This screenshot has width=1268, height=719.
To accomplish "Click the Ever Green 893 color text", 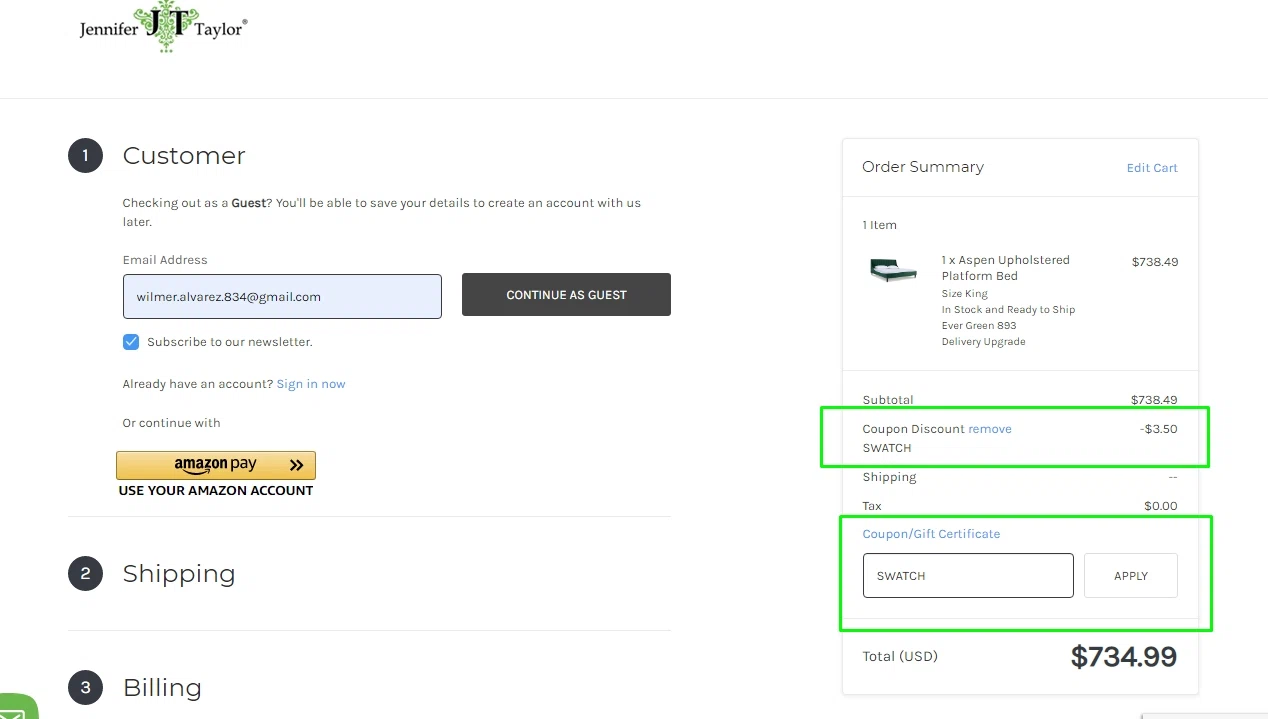I will 979,326.
